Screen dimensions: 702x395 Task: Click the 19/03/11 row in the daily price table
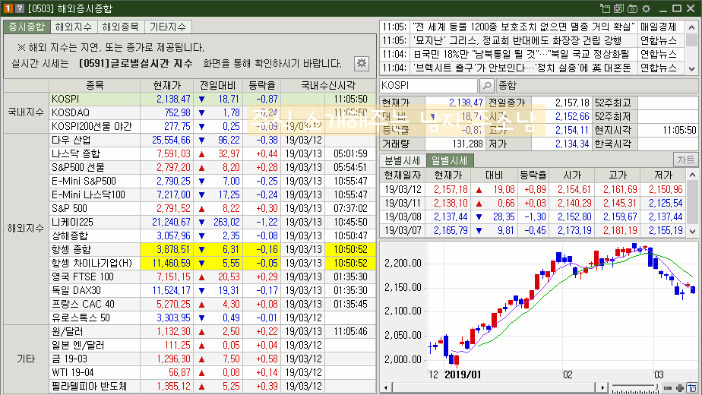click(x=533, y=203)
